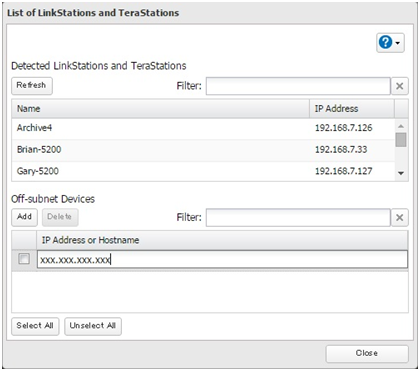Select the Gary-5200 row
Screen dimensions: 419x370
pos(203,171)
